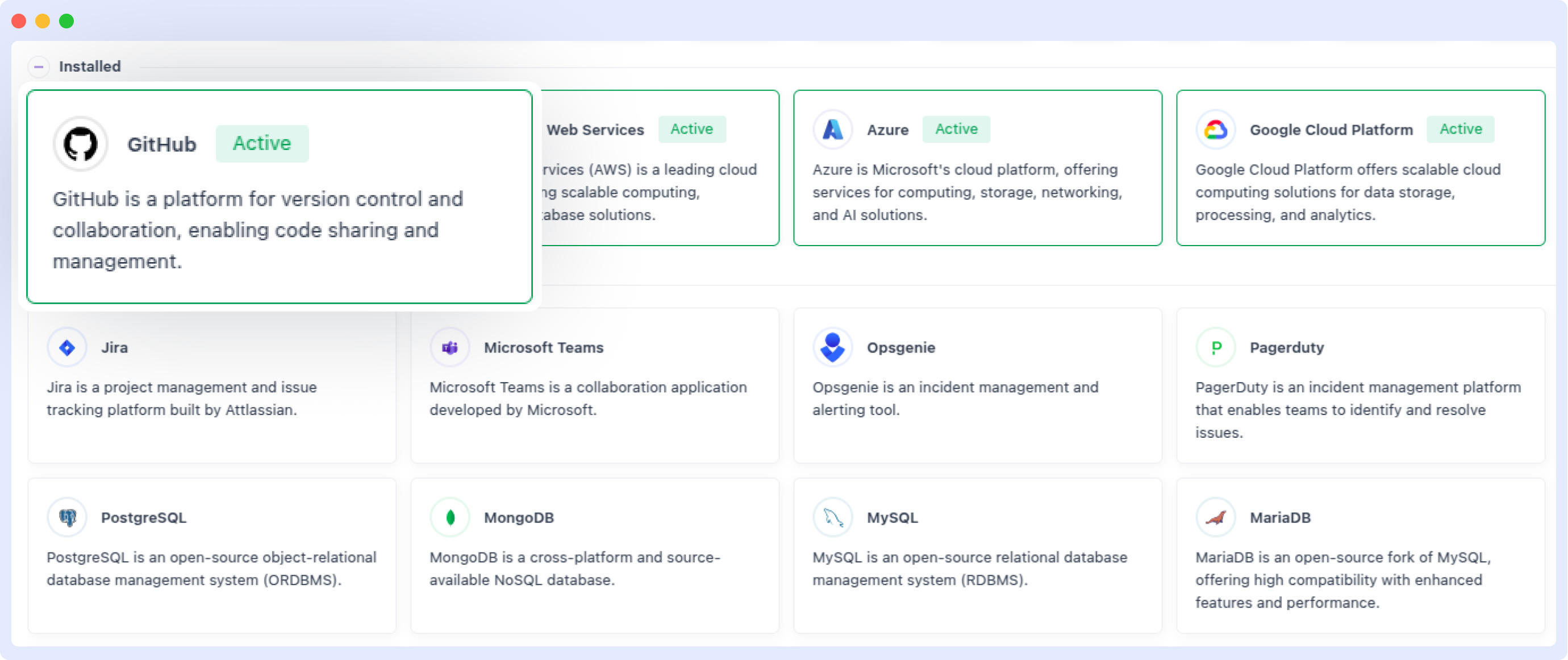
Task: Select the Jira icon
Action: (x=66, y=347)
